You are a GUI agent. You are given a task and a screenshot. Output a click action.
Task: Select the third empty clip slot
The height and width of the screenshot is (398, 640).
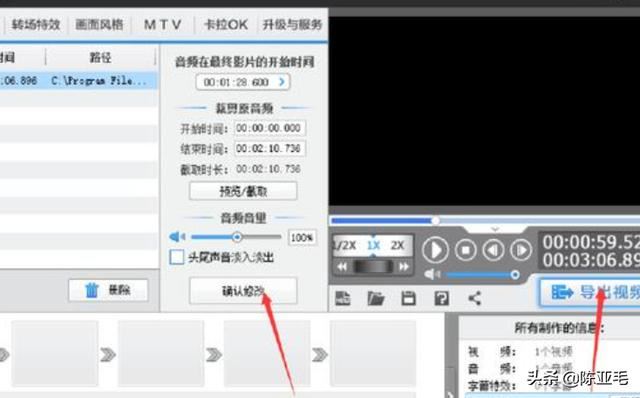tap(267, 354)
